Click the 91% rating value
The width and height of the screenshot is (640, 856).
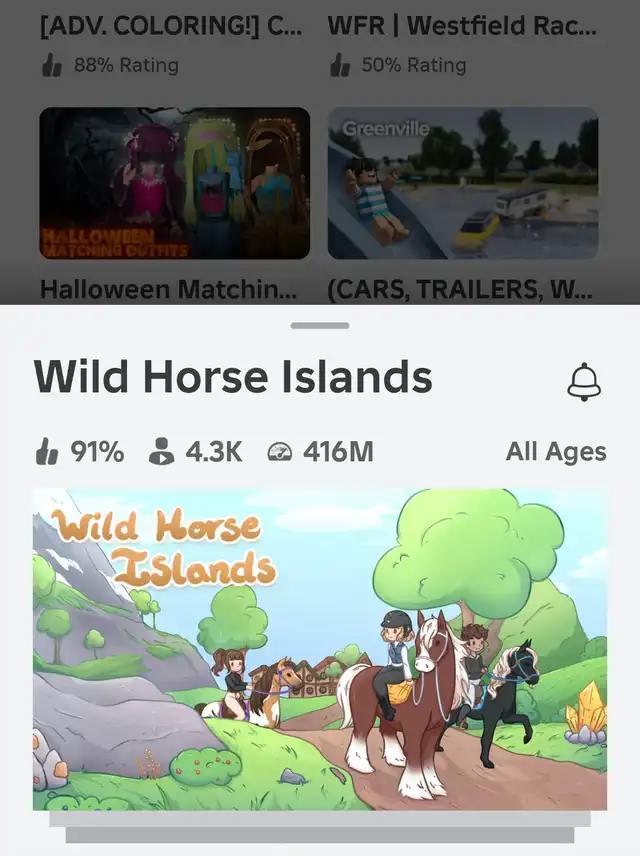[x=97, y=452]
